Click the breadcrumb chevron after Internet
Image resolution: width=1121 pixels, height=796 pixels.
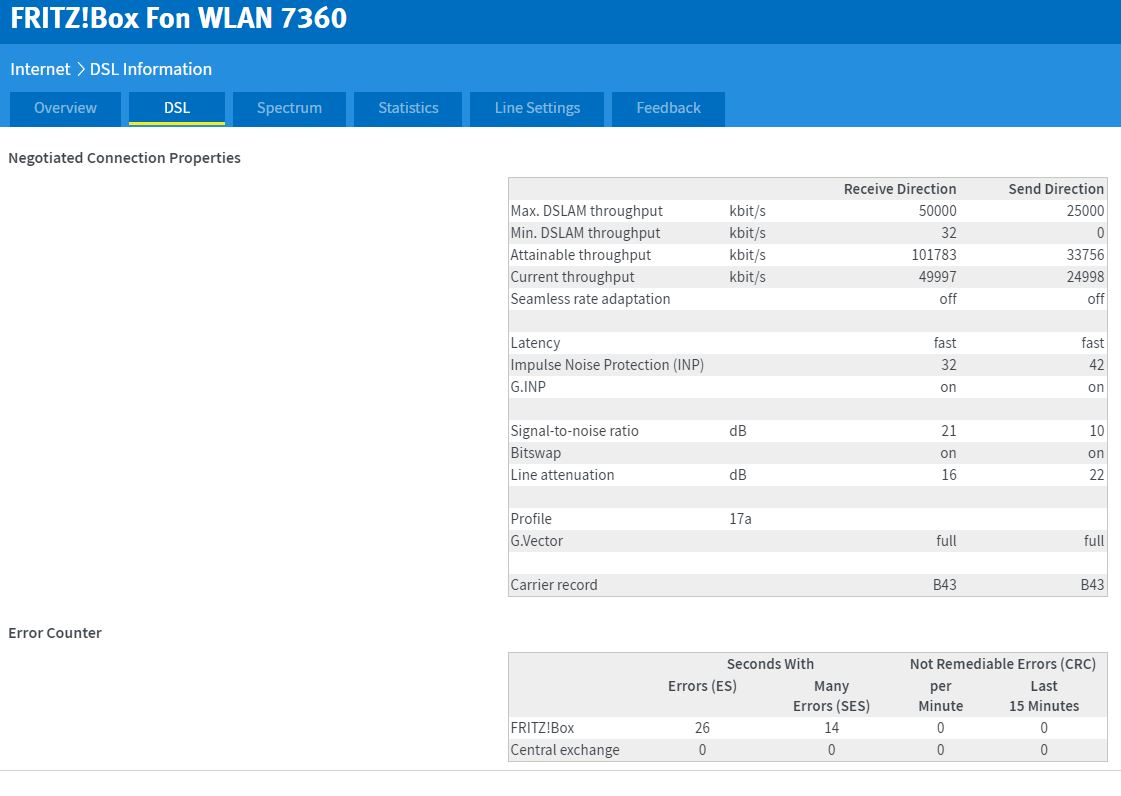pyautogui.click(x=80, y=69)
